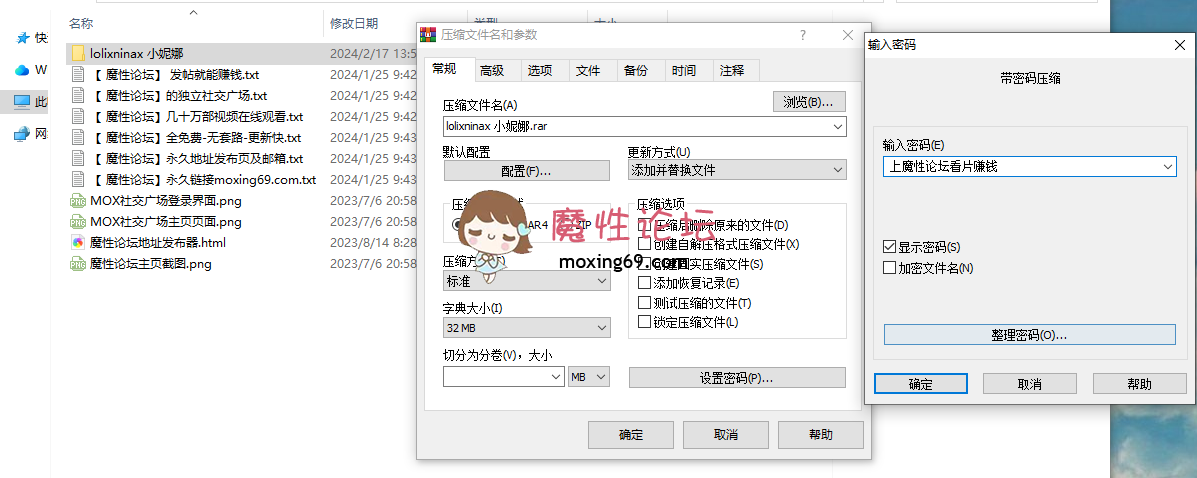
Task: Switch to the 选项 tab
Action: [x=540, y=70]
